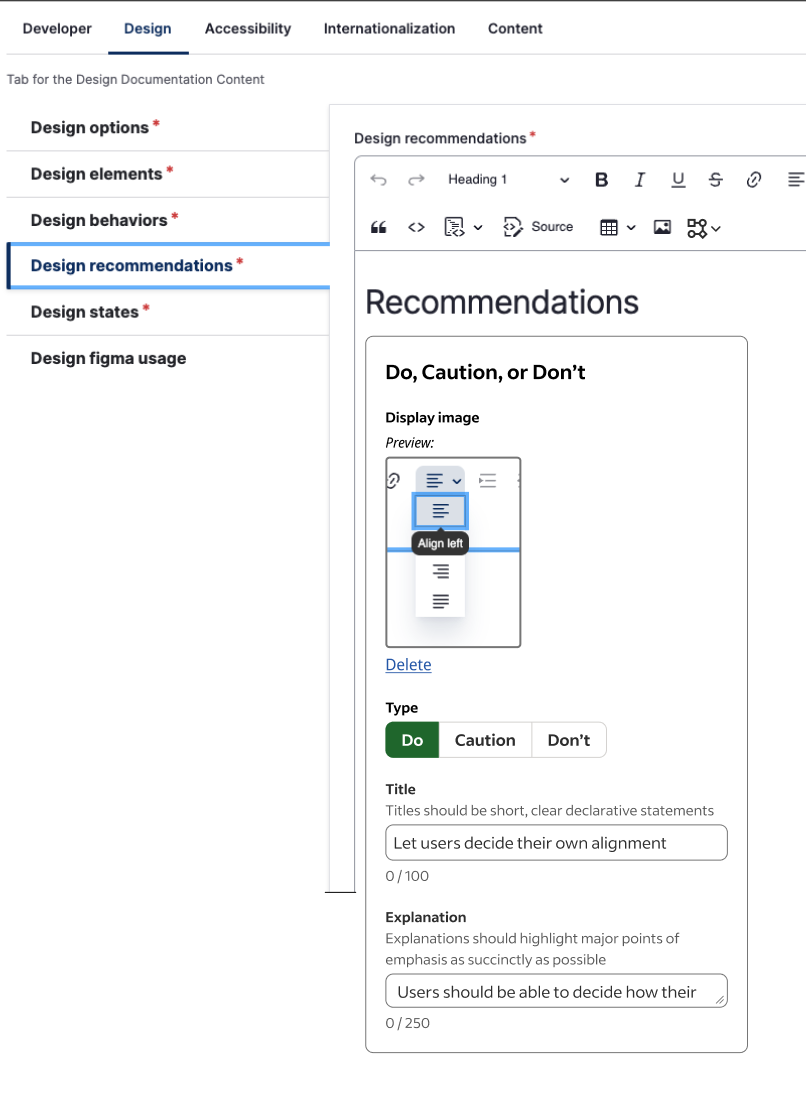This screenshot has height=1106, width=806.
Task: Open the components insert tool
Action: pos(697,228)
